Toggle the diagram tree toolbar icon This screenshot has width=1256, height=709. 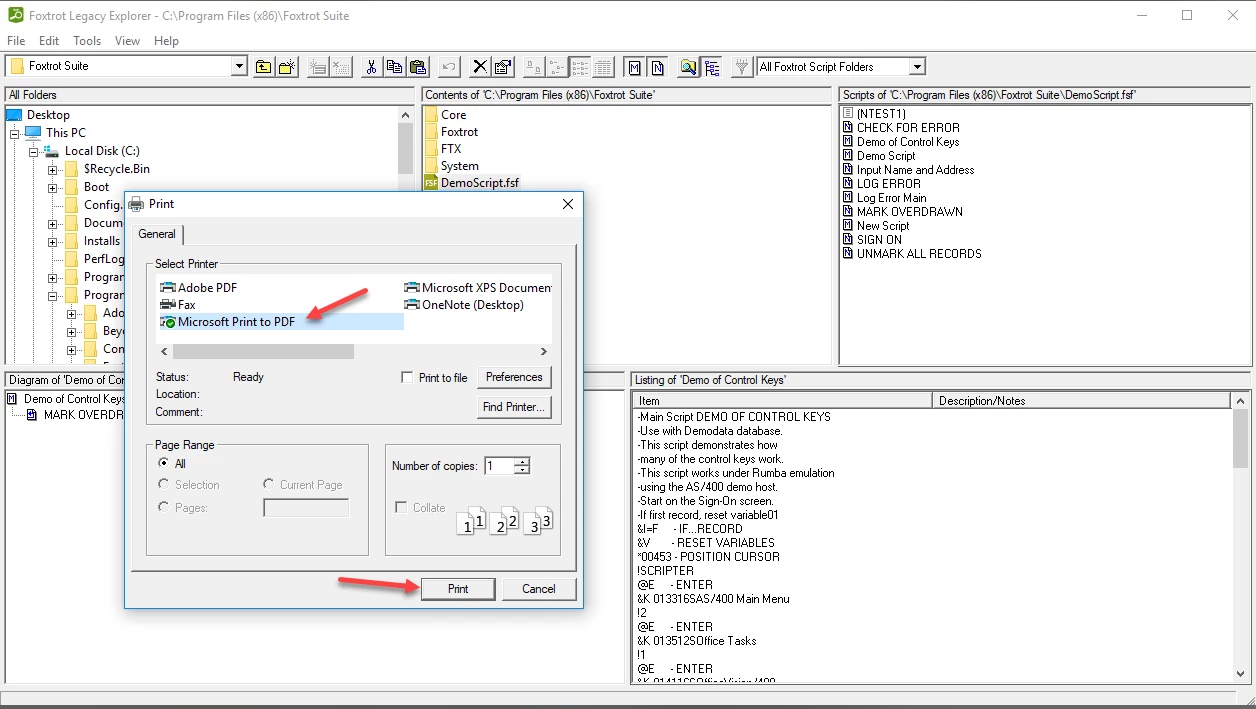tap(712, 67)
